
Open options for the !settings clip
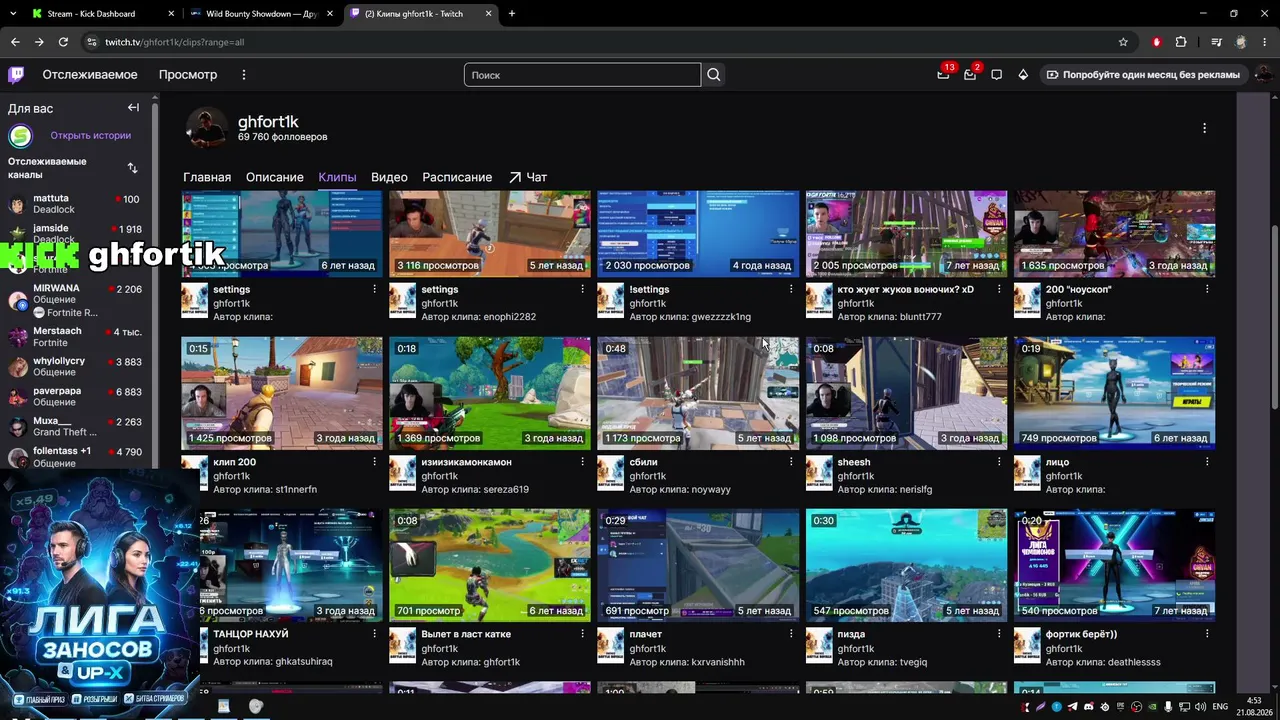(x=791, y=289)
